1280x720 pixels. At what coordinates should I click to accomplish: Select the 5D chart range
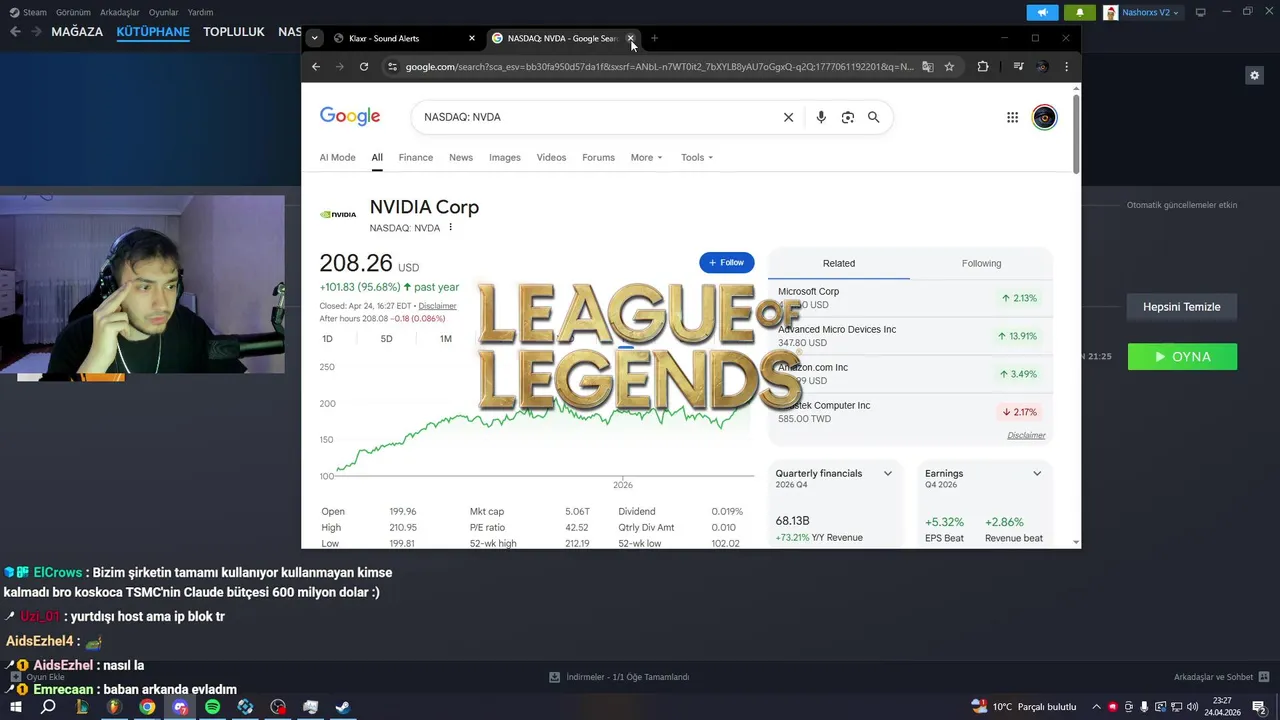tap(386, 338)
